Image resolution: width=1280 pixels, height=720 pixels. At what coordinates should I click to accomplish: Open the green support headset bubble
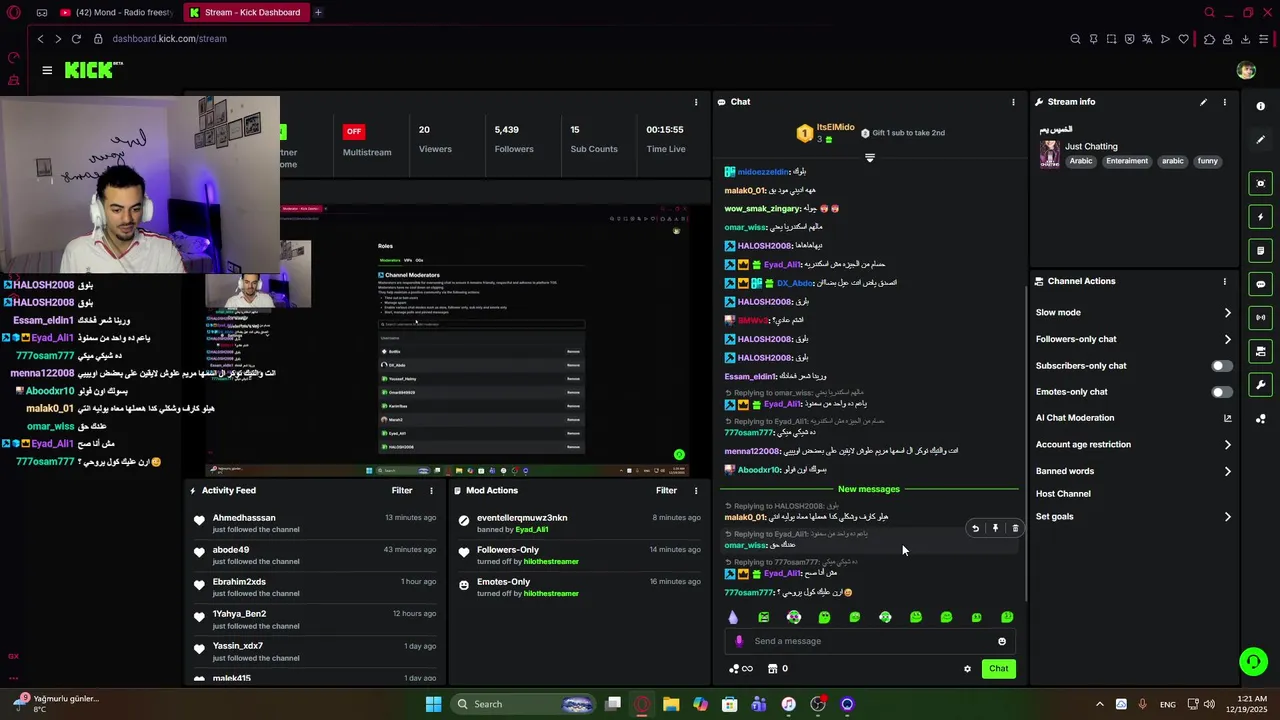(x=1253, y=661)
